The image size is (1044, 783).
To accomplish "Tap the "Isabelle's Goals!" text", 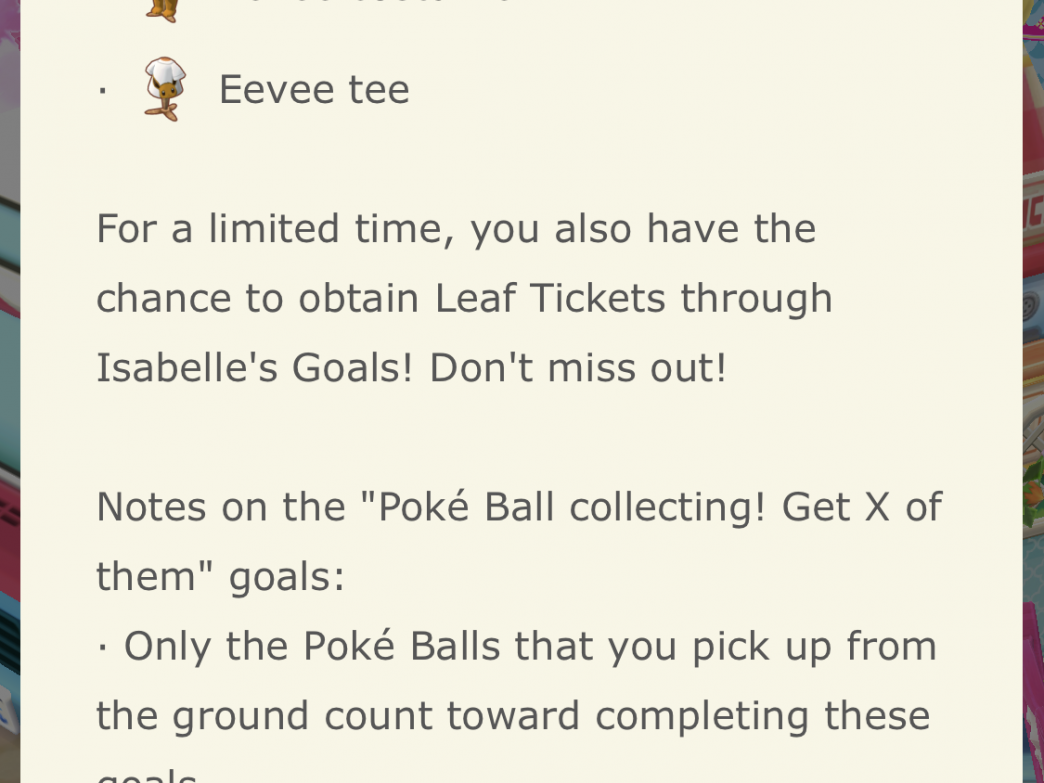I will point(255,368).
